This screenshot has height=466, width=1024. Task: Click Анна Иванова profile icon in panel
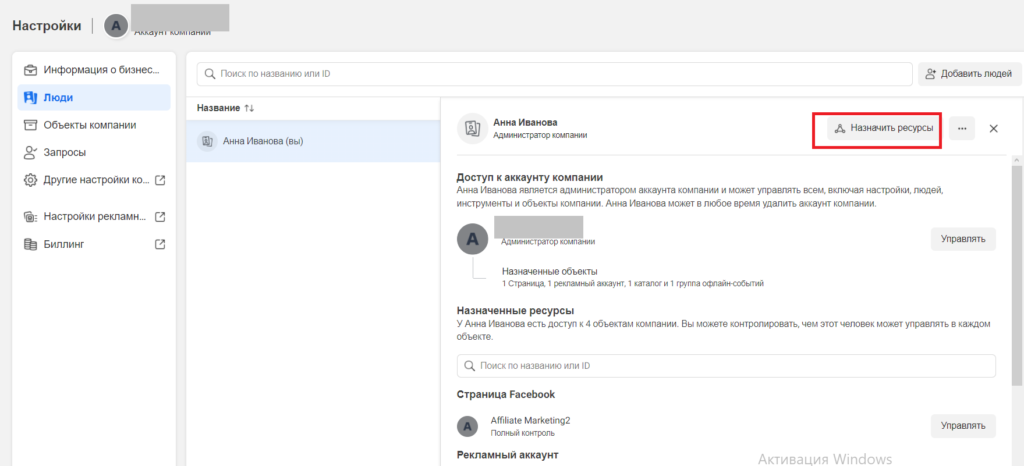tap(470, 128)
